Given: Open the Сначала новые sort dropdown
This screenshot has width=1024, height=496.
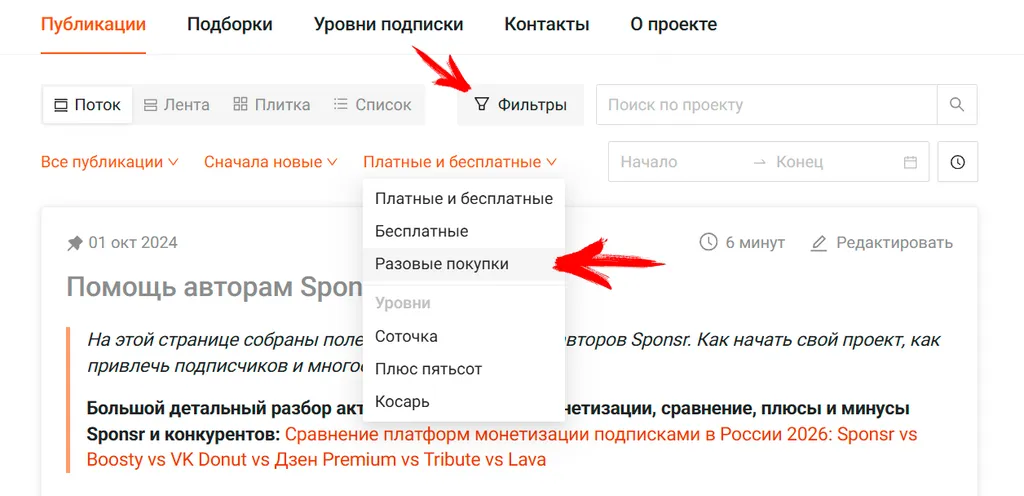Looking at the screenshot, I should pos(270,162).
